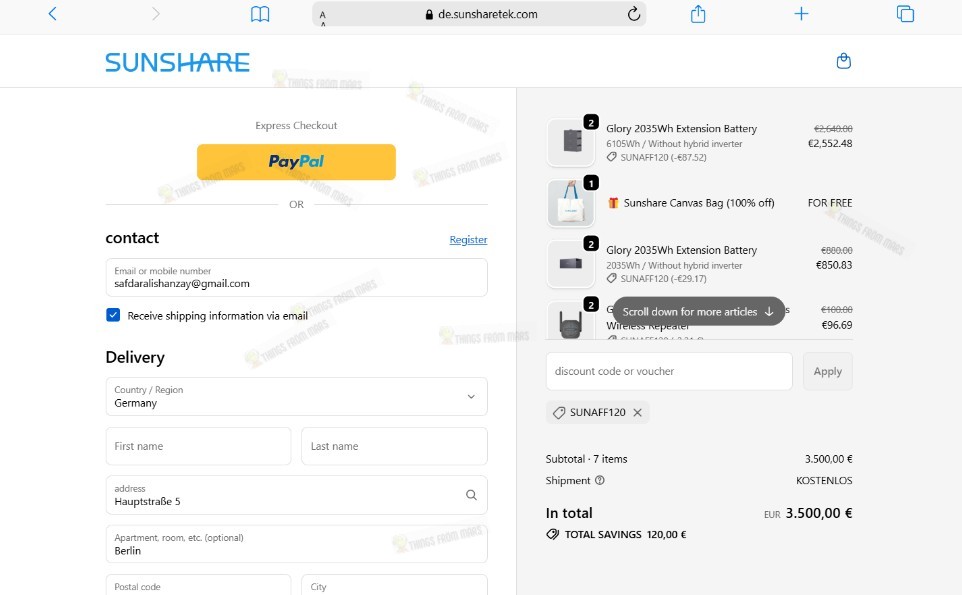
Task: Go back with Safari's back arrow
Action: (x=53, y=13)
